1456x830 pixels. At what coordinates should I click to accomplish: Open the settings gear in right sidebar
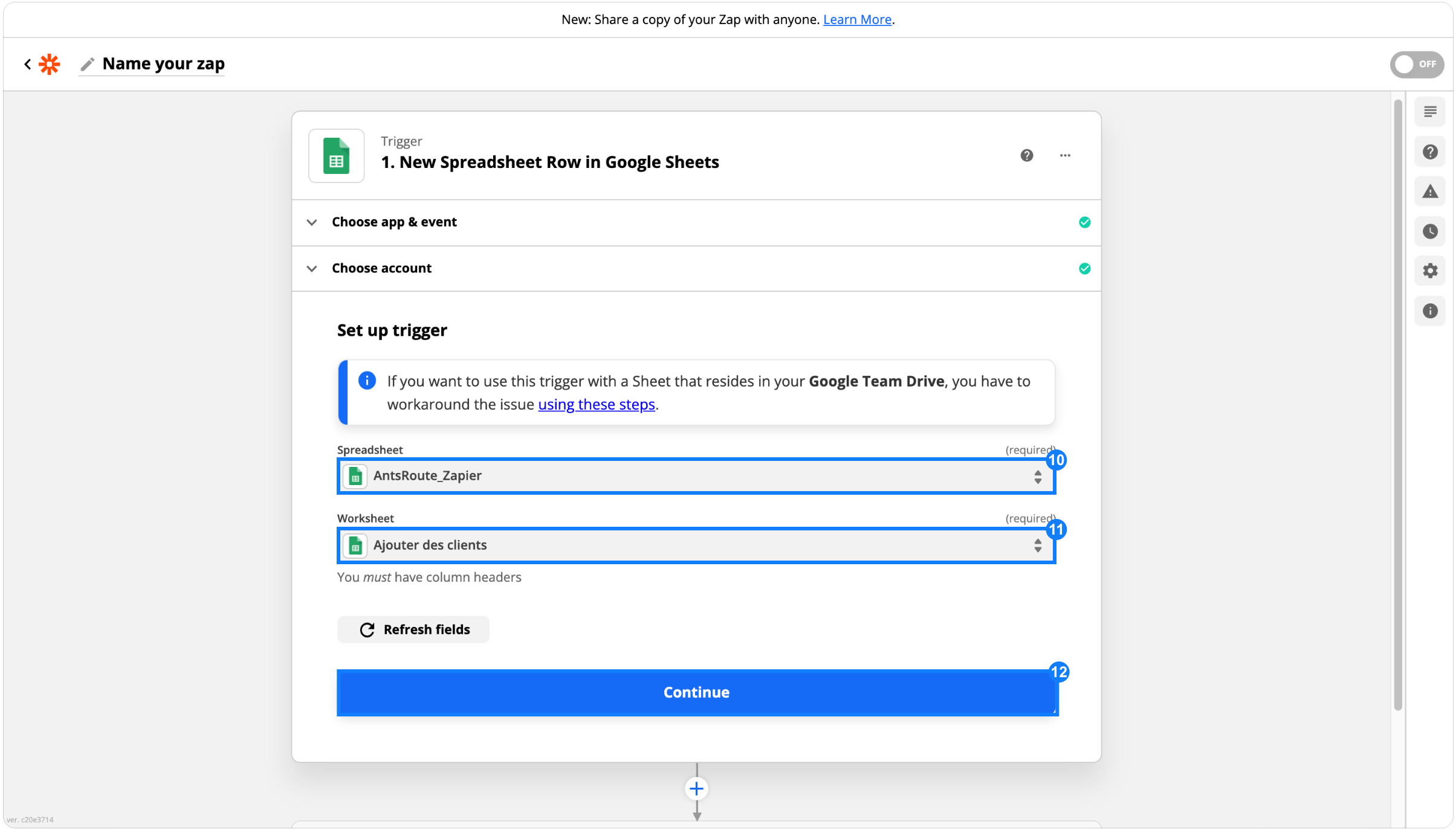[1430, 271]
